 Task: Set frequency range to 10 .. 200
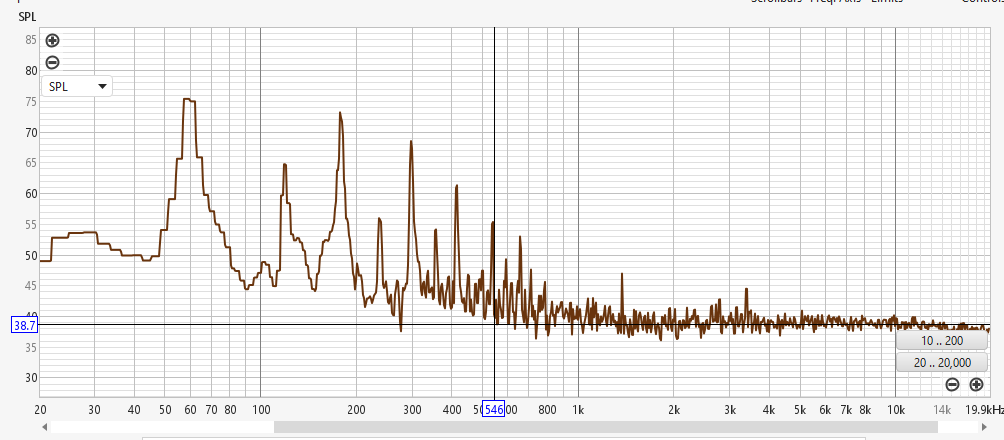point(942,341)
